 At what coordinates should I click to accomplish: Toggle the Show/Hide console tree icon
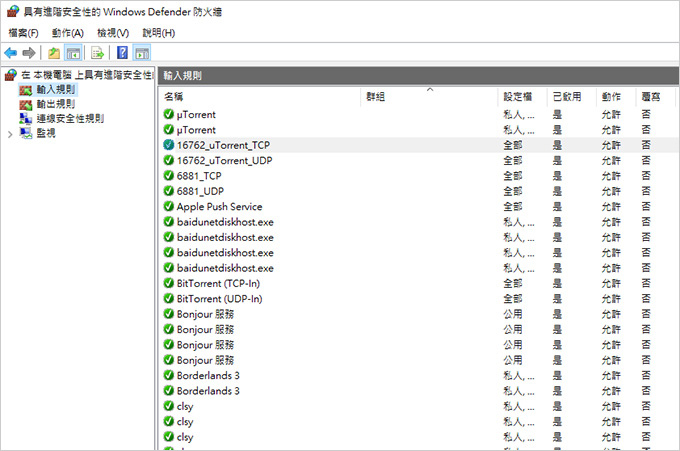pyautogui.click(x=73, y=53)
